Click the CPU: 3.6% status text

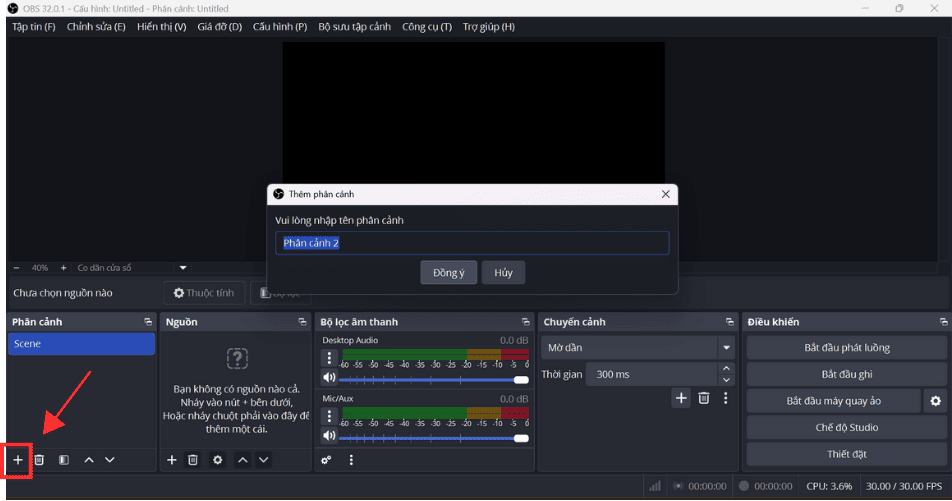click(829, 486)
